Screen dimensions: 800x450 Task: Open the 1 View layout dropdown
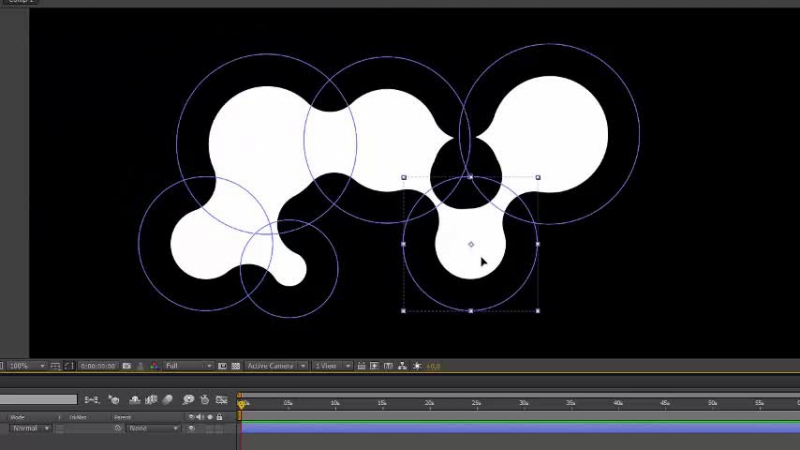(332, 366)
